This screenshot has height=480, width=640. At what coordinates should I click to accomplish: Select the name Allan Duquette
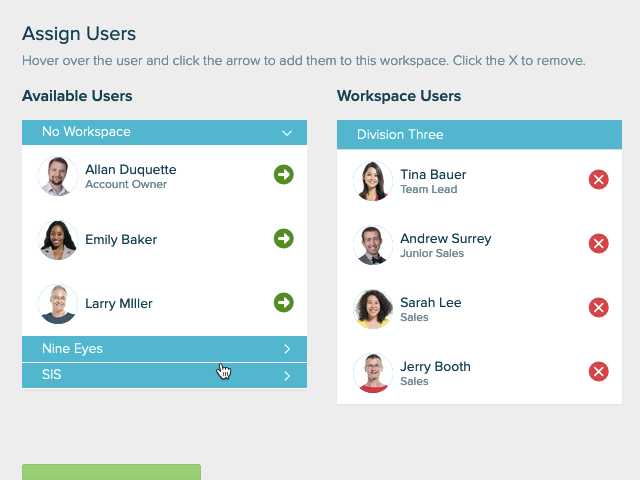coord(131,169)
